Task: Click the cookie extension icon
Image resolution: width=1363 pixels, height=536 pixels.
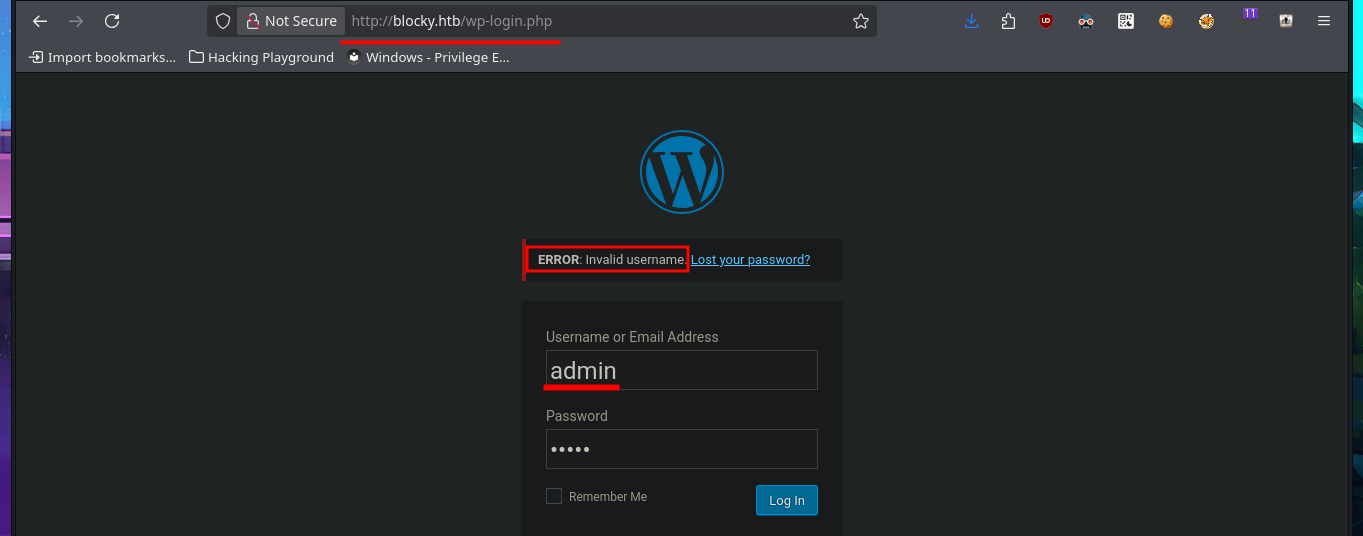Action: click(x=1166, y=21)
